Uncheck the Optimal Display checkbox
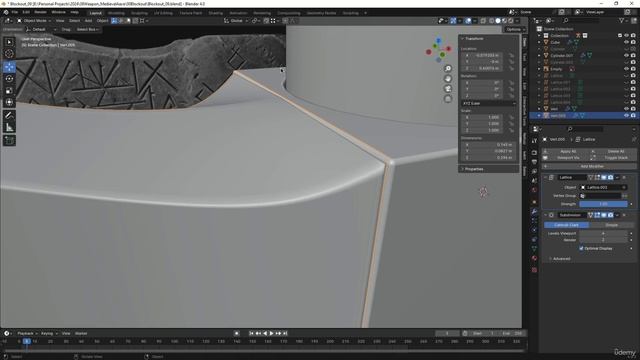The height and width of the screenshot is (360, 640). [581, 248]
